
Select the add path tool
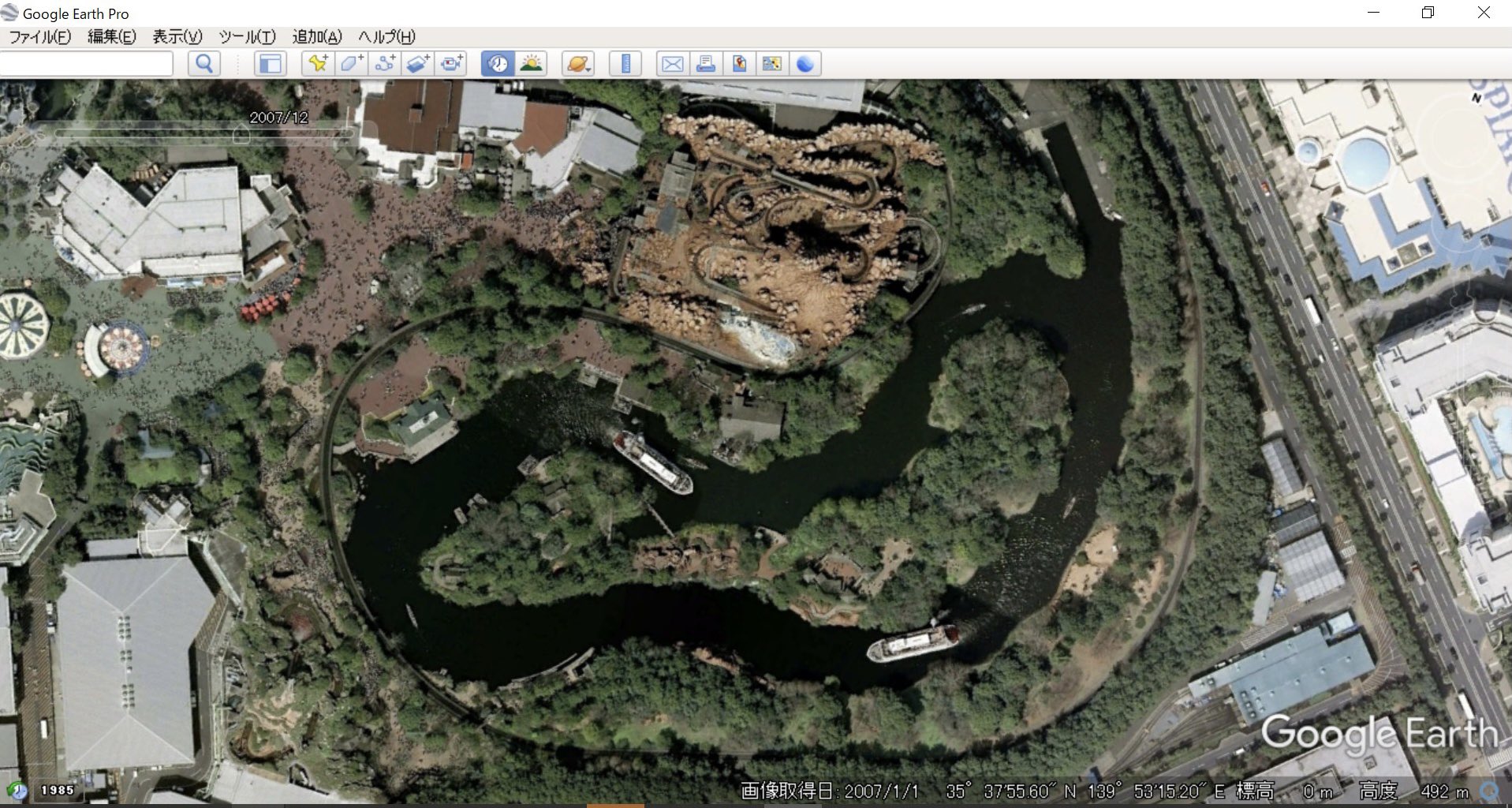[385, 64]
